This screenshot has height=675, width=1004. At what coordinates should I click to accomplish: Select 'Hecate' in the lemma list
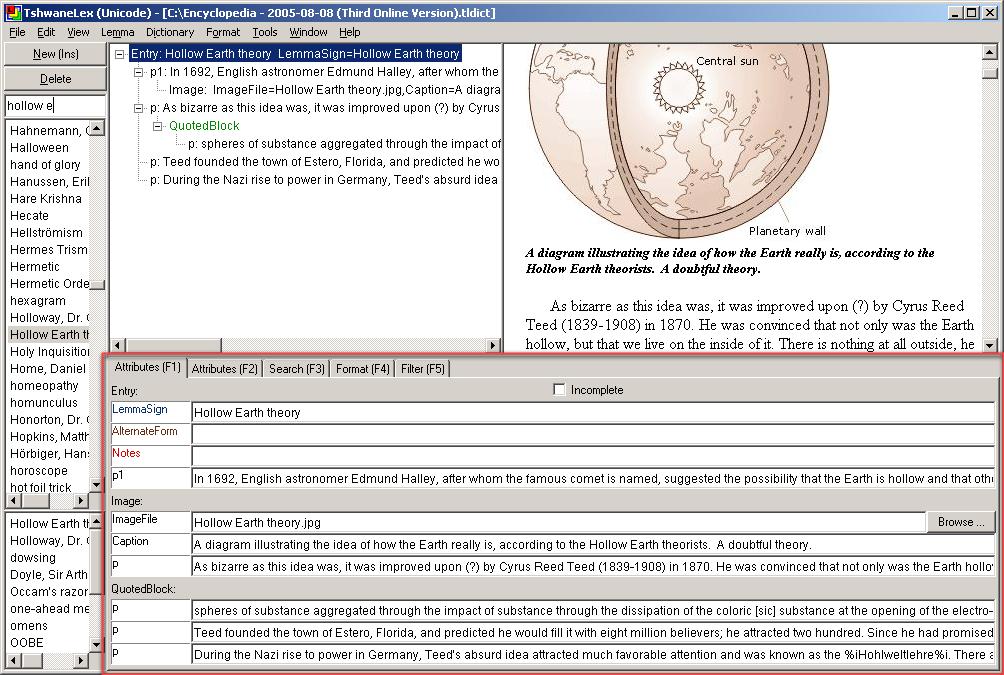click(29, 216)
